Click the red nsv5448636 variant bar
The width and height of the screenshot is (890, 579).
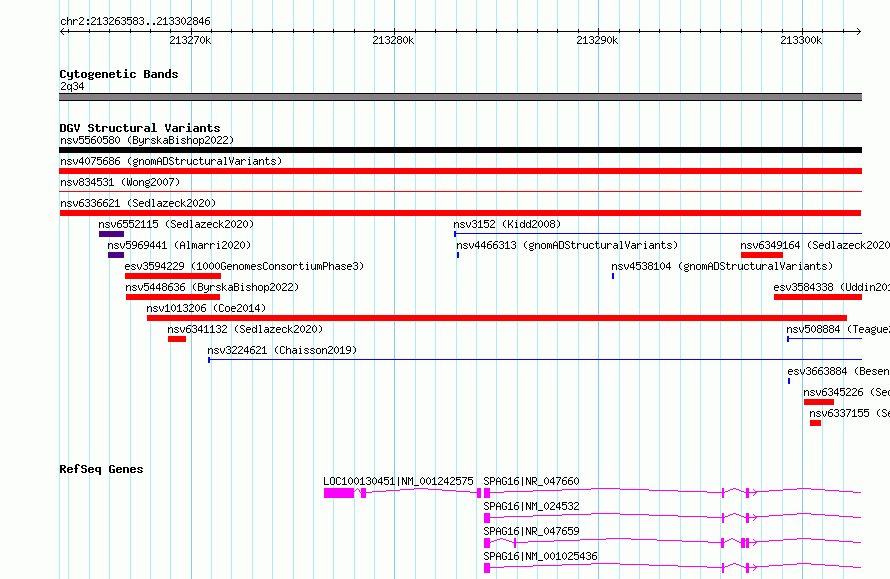(x=173, y=297)
